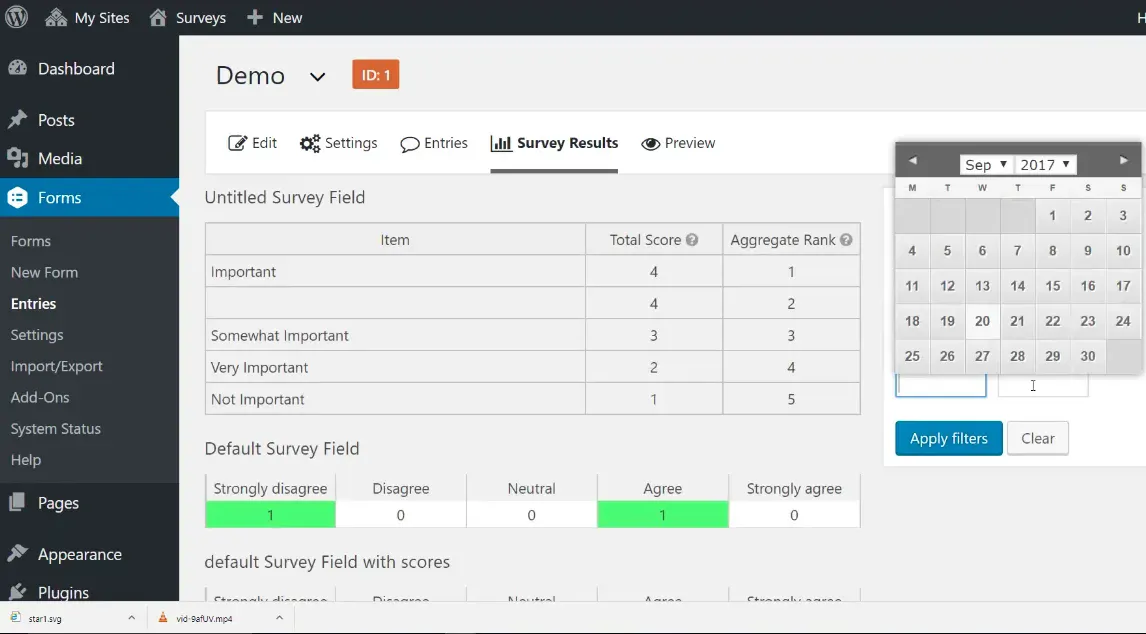This screenshot has width=1146, height=634.
Task: Click the end date input field
Action: click(x=1043, y=385)
